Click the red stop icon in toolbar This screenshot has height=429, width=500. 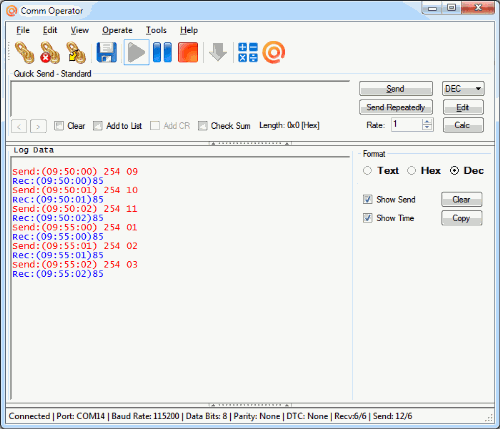[x=188, y=52]
